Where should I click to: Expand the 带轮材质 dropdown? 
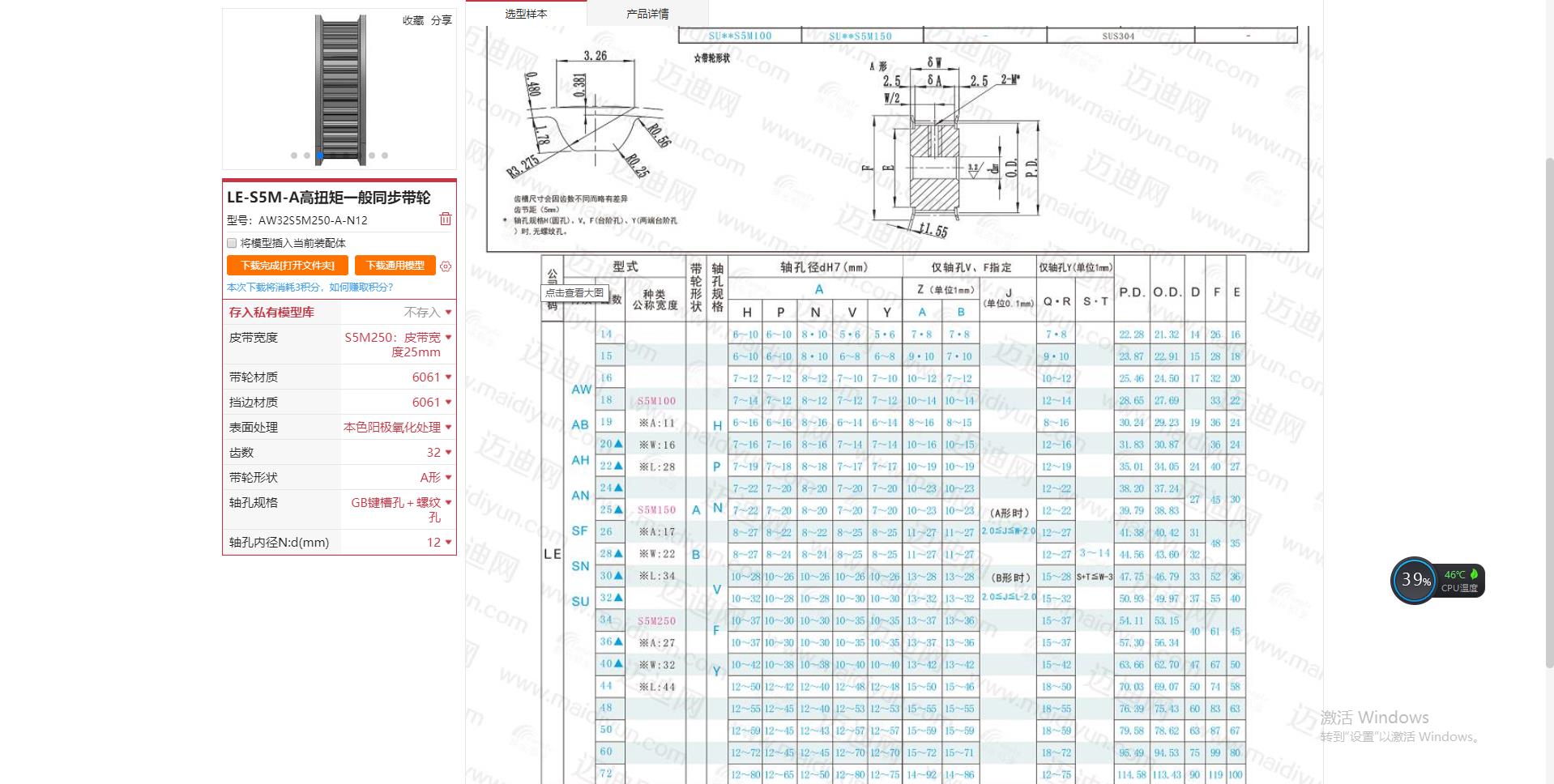(398, 377)
